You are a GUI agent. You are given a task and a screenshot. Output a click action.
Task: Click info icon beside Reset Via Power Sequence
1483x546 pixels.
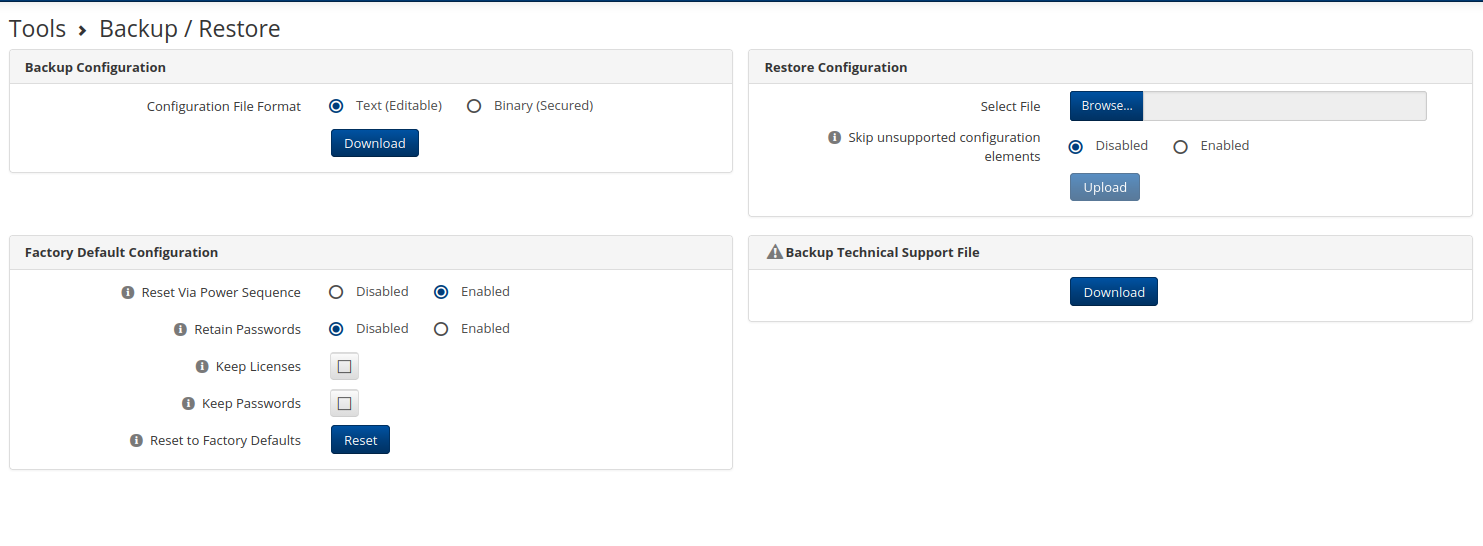click(x=127, y=293)
